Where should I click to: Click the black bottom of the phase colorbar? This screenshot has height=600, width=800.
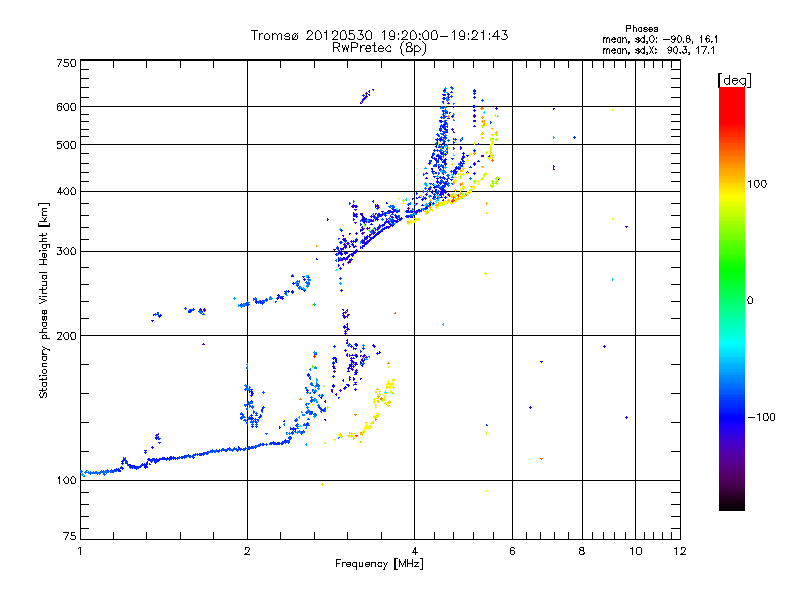(x=732, y=503)
